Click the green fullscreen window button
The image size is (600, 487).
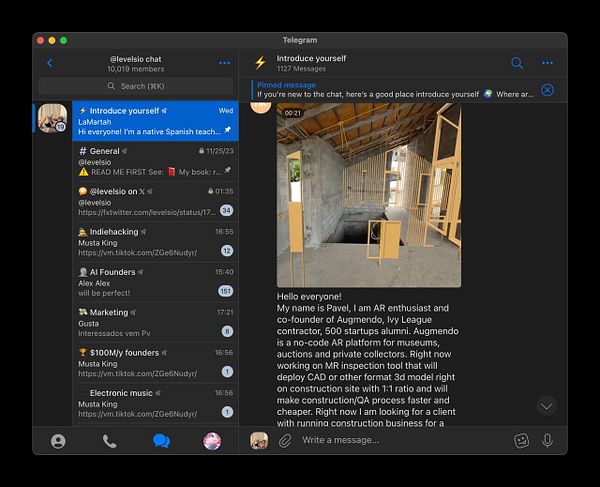64,40
